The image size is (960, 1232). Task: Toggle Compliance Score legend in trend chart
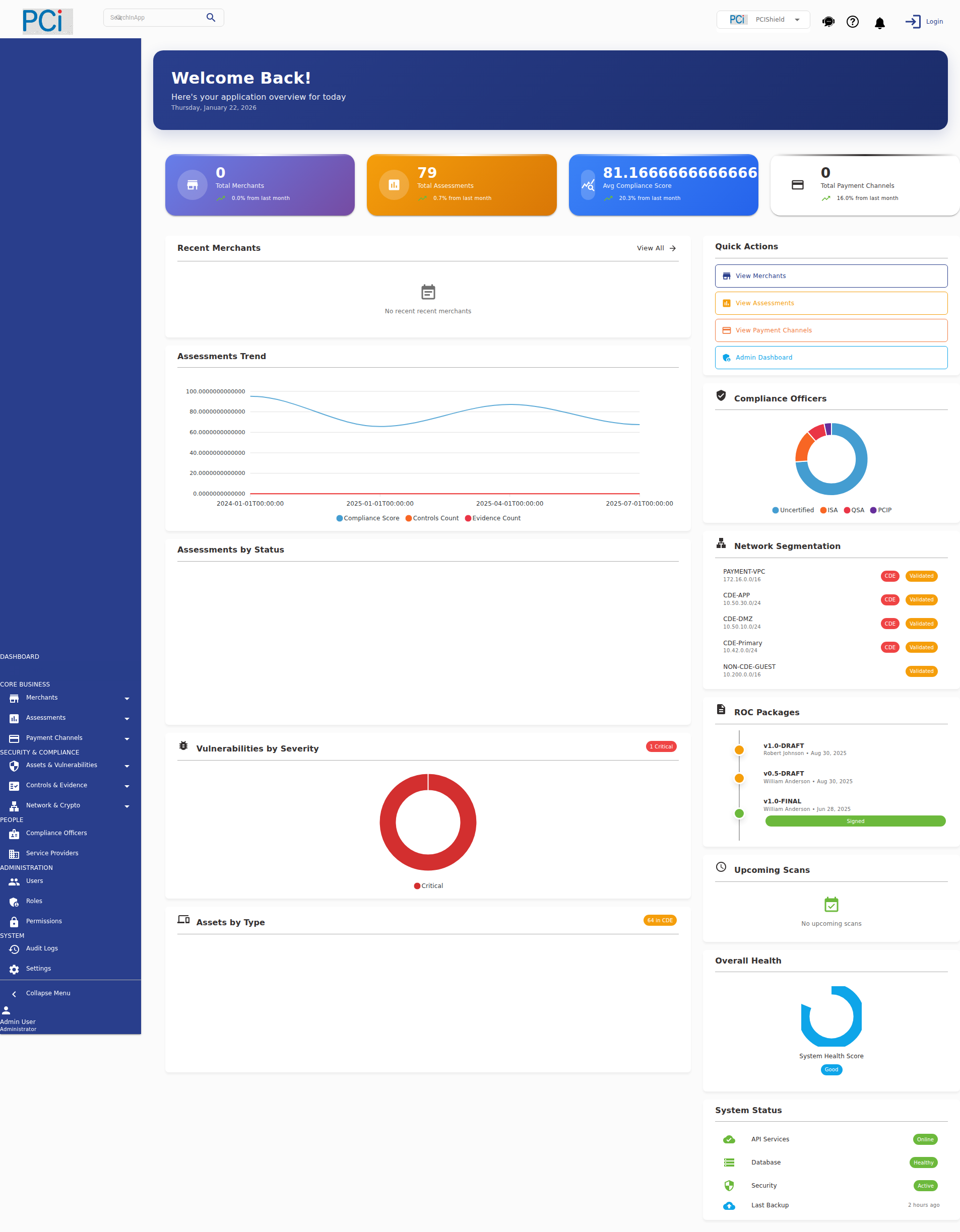click(x=367, y=518)
